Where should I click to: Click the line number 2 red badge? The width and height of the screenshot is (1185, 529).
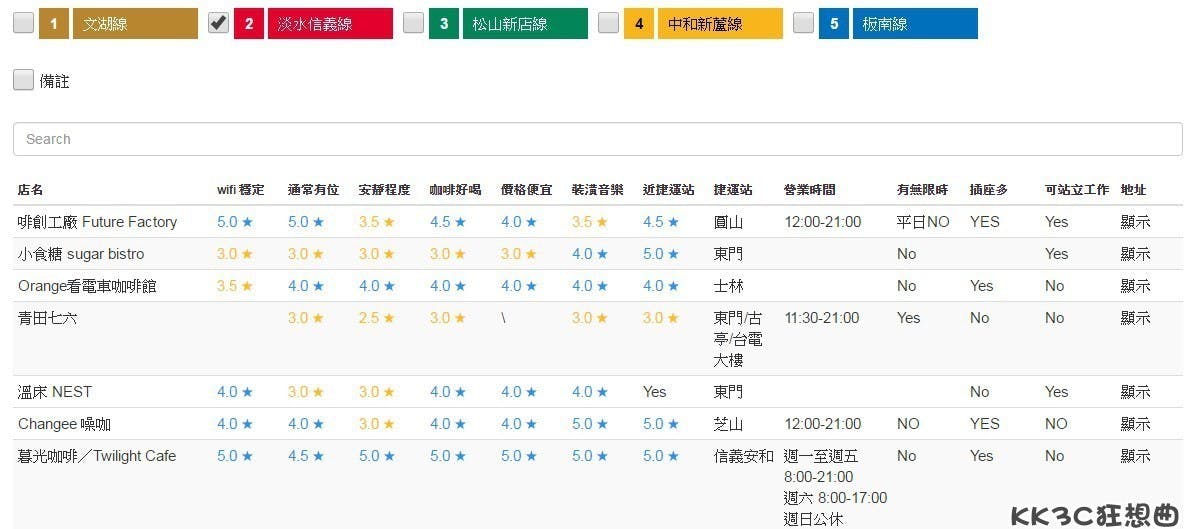coord(249,23)
